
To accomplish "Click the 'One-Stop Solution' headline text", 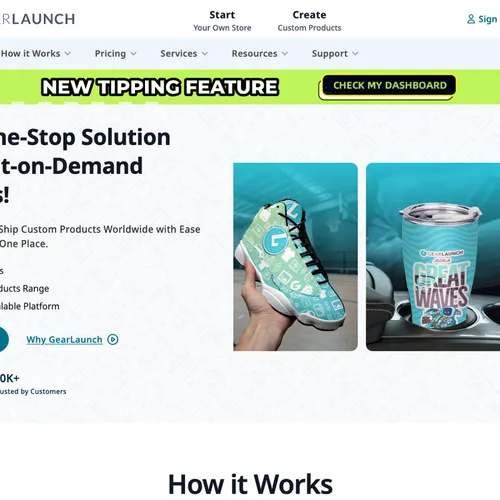I will 85,137.
